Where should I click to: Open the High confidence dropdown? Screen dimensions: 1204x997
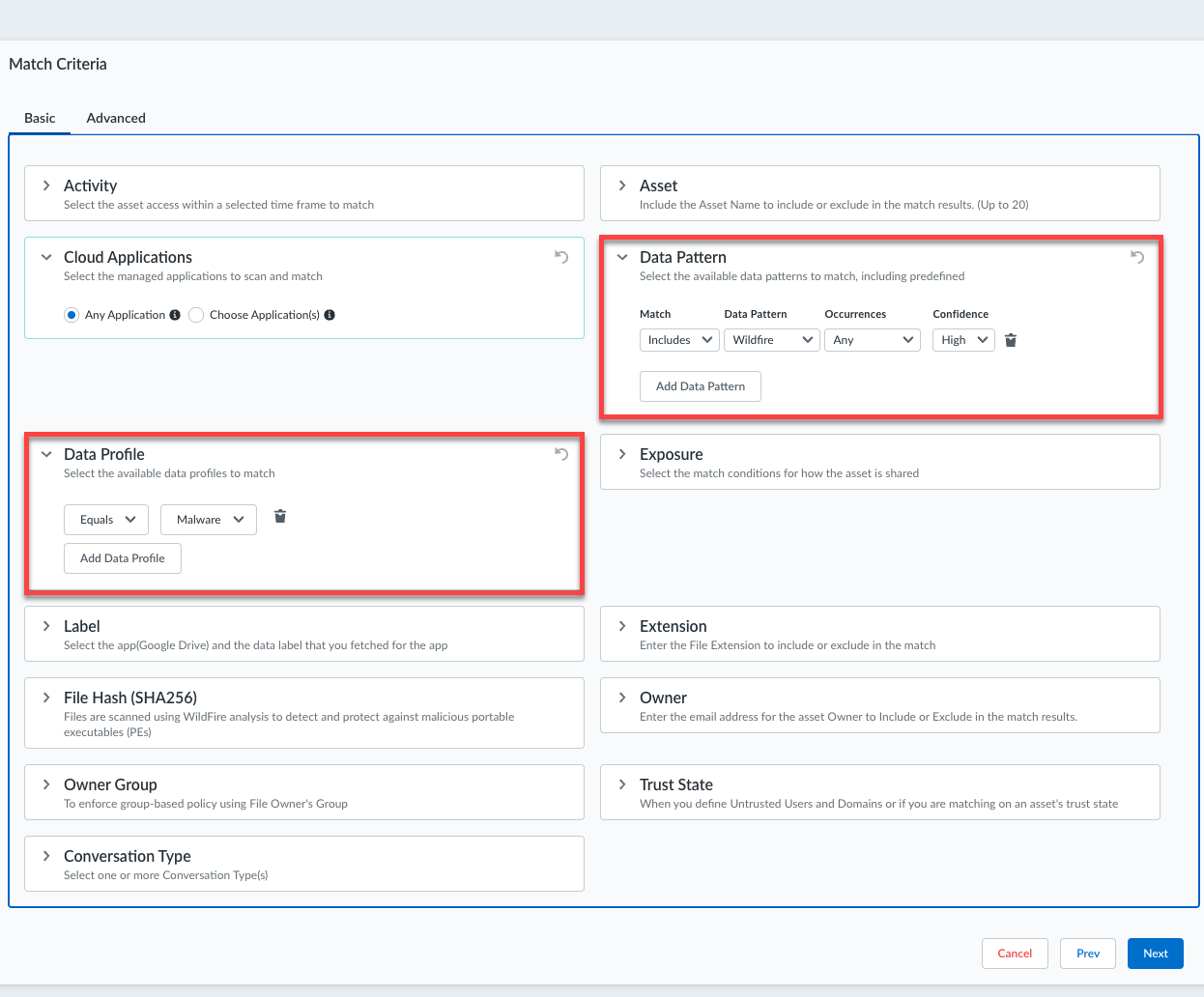[963, 340]
